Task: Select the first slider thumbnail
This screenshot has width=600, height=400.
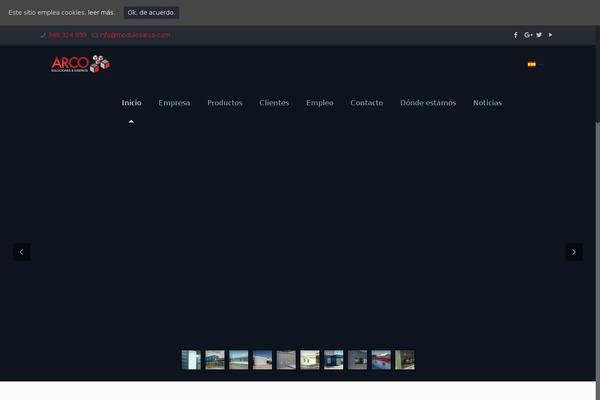Action: [191, 360]
